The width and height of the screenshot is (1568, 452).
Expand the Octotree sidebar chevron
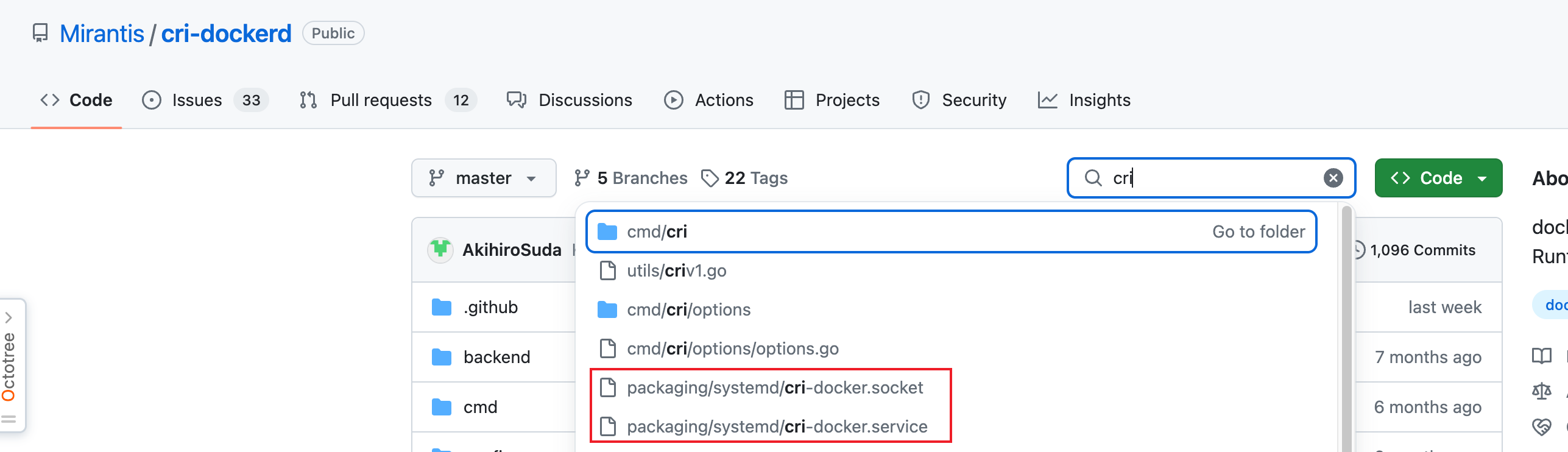click(9, 317)
